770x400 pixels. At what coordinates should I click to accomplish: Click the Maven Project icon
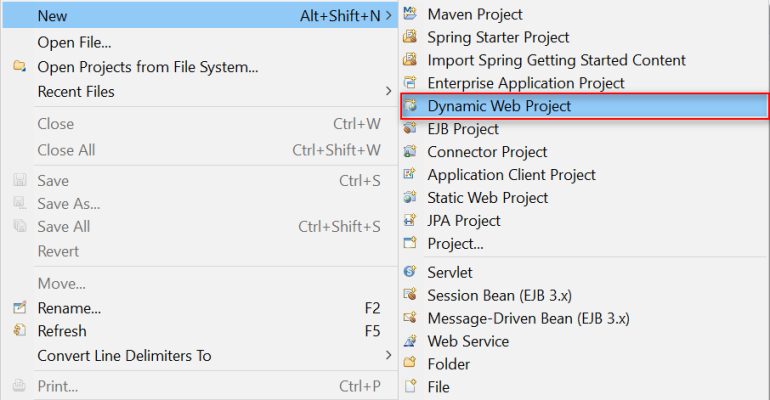[410, 13]
